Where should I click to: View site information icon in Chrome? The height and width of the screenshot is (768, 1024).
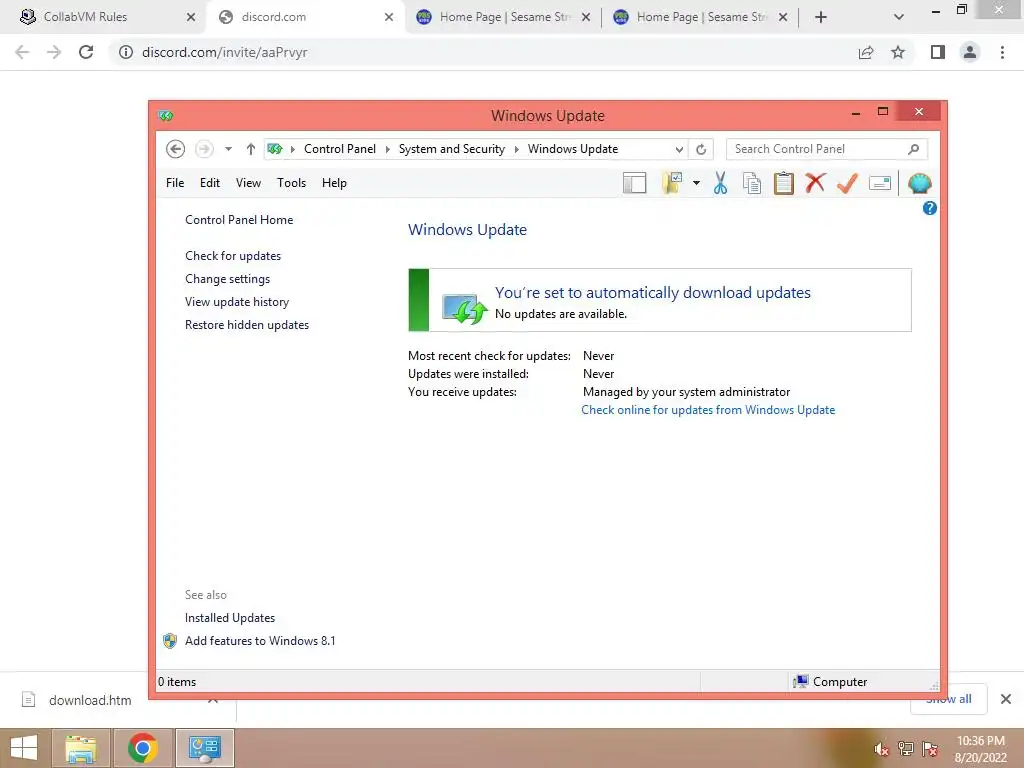125,52
